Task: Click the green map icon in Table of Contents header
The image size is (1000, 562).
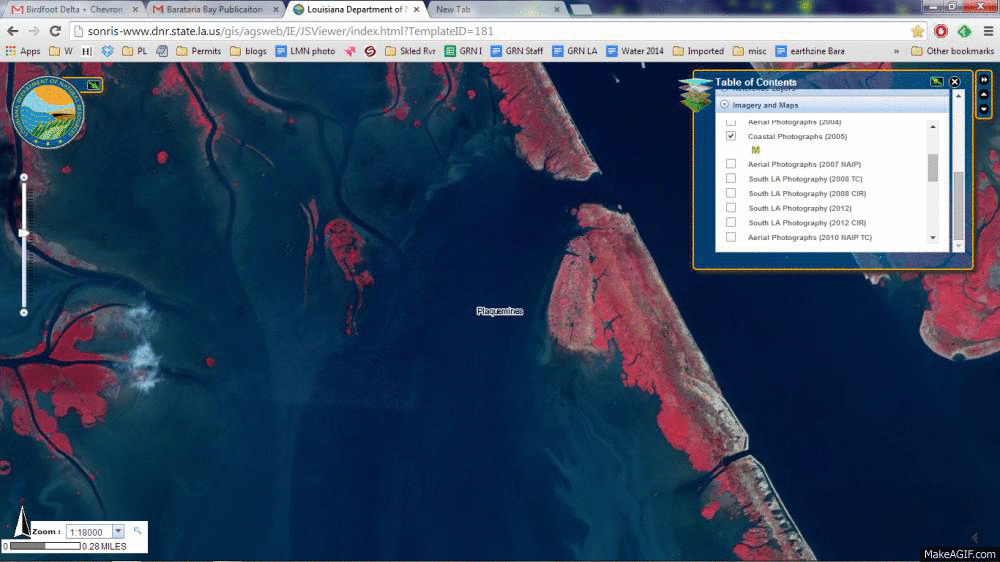Action: click(937, 82)
